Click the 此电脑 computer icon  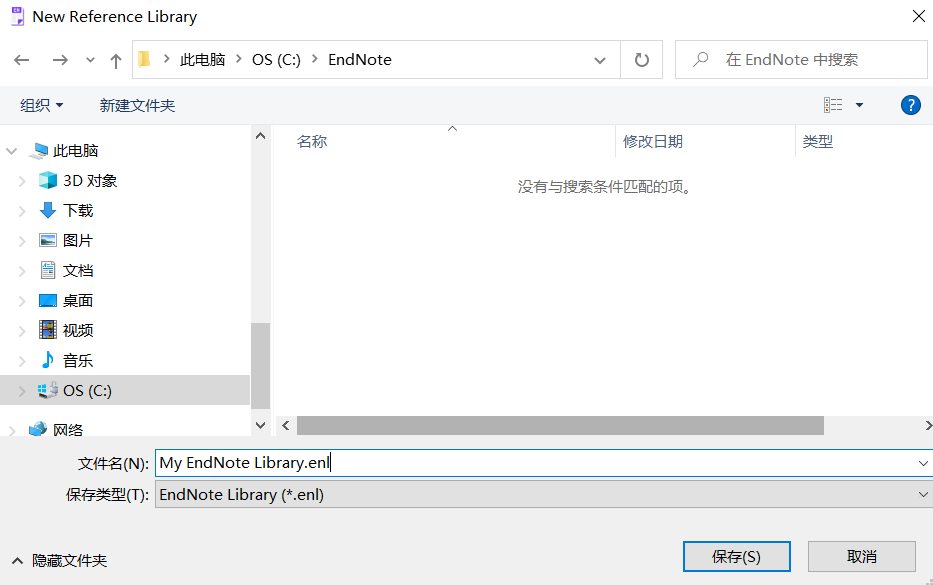click(38, 151)
